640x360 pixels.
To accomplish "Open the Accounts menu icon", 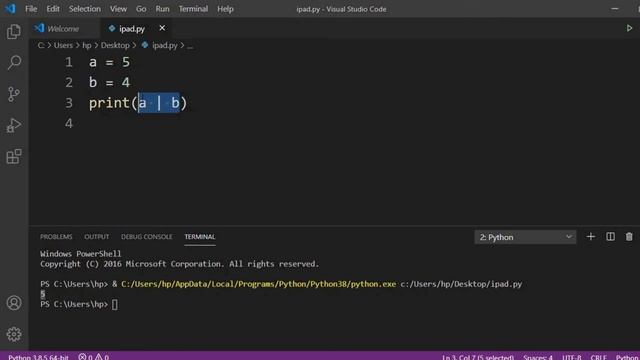I will [x=14, y=303].
